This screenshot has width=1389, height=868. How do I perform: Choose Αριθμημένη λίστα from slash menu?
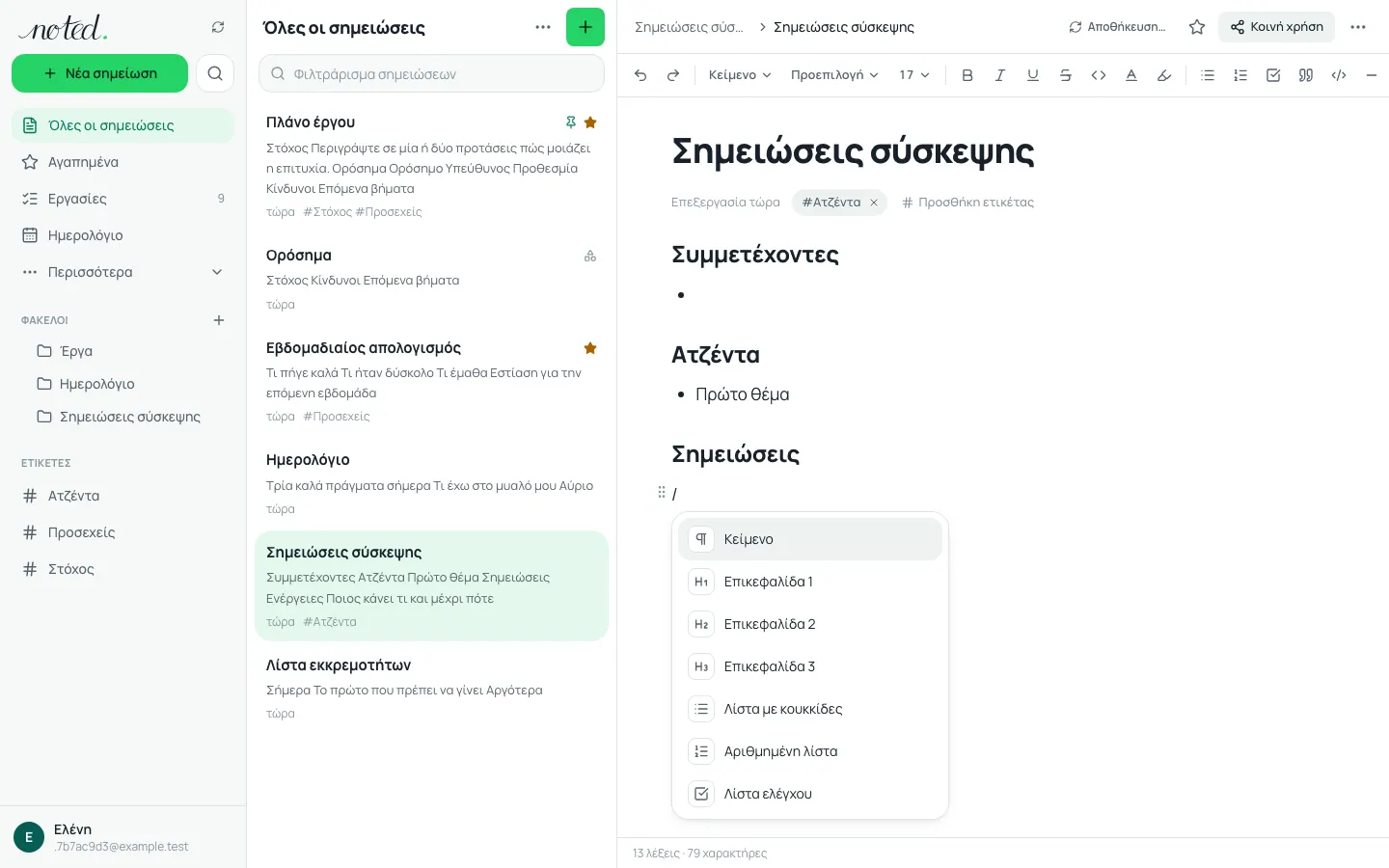(x=810, y=751)
